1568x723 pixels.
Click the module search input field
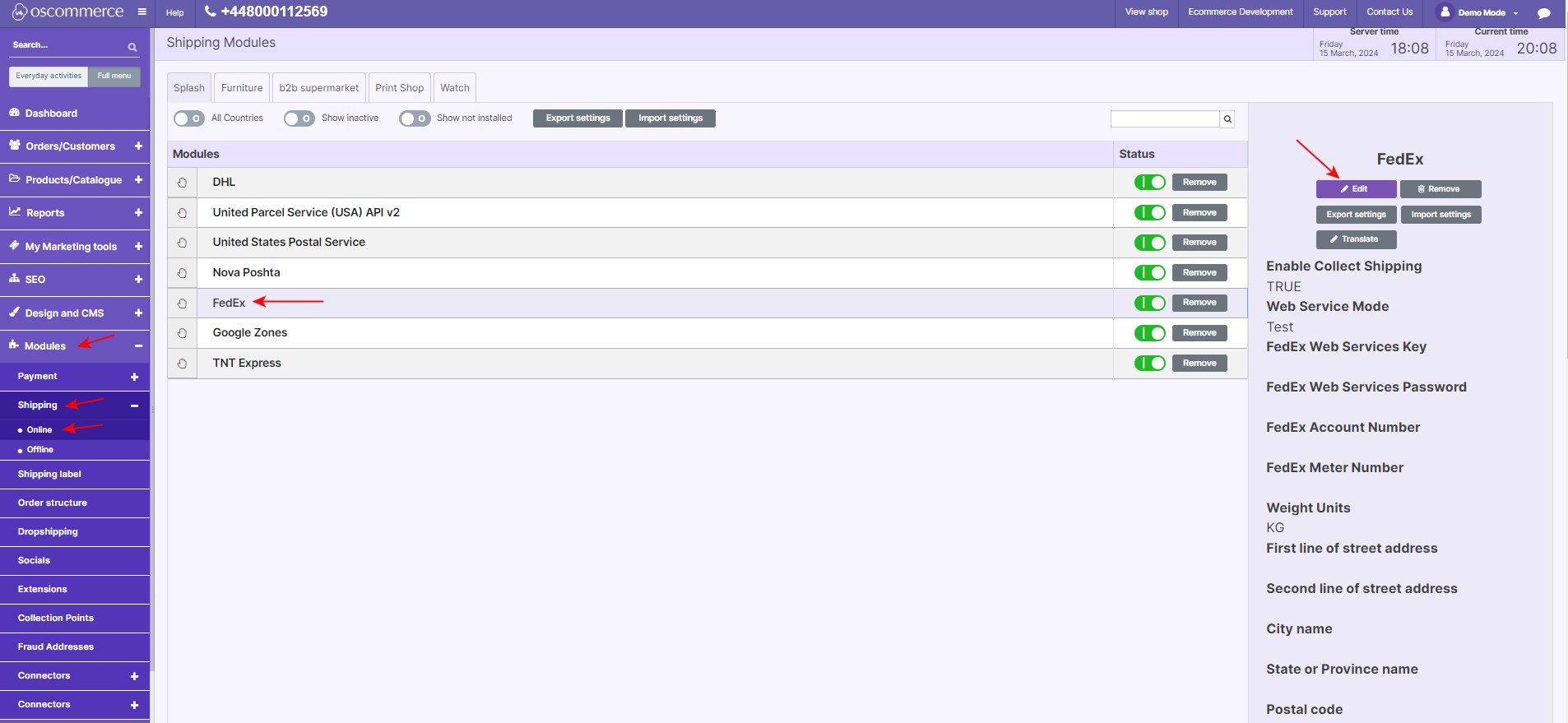click(1164, 119)
